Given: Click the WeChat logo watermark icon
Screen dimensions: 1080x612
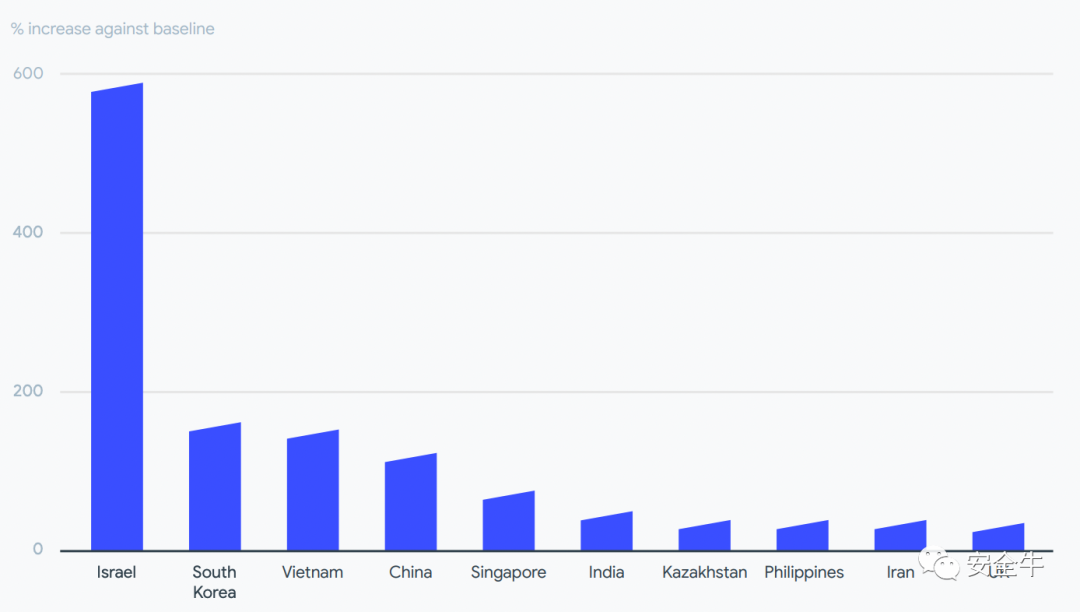Looking at the screenshot, I should point(939,564).
